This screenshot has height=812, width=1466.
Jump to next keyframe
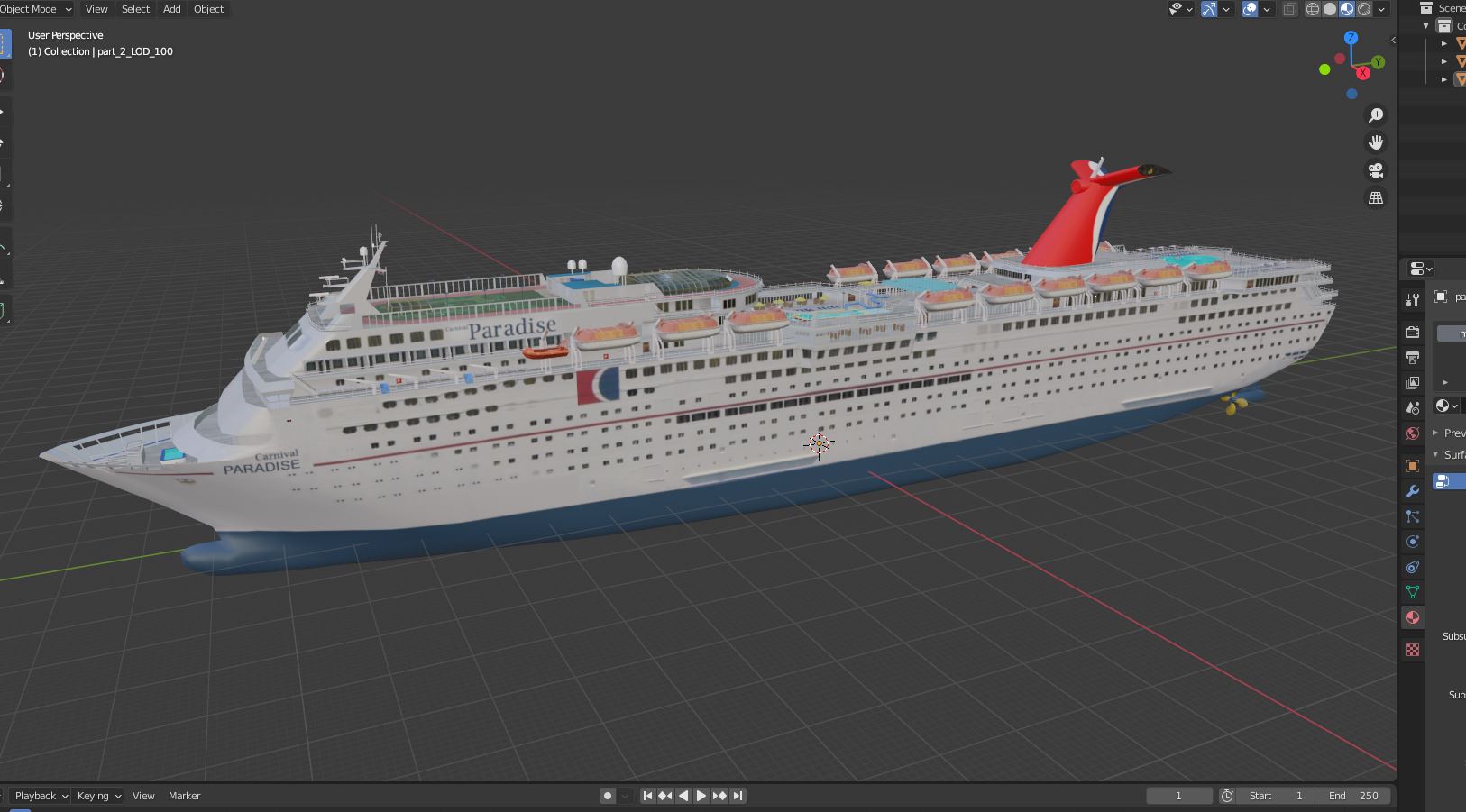[719, 796]
